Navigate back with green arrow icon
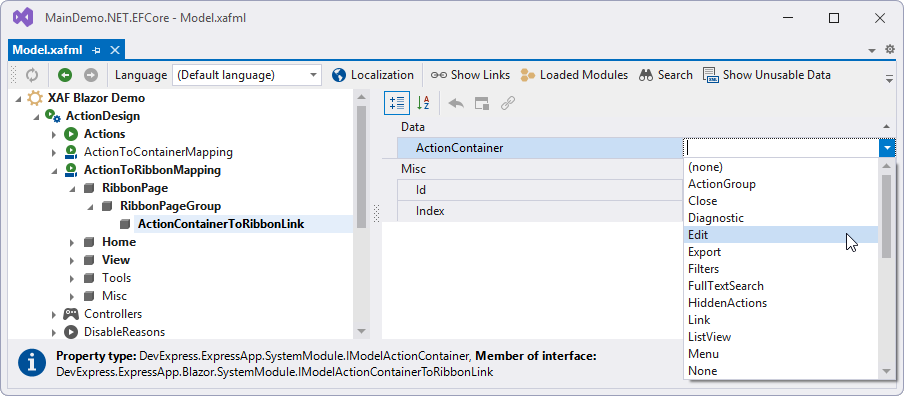Viewport: 904px width, 396px height. pos(65,75)
